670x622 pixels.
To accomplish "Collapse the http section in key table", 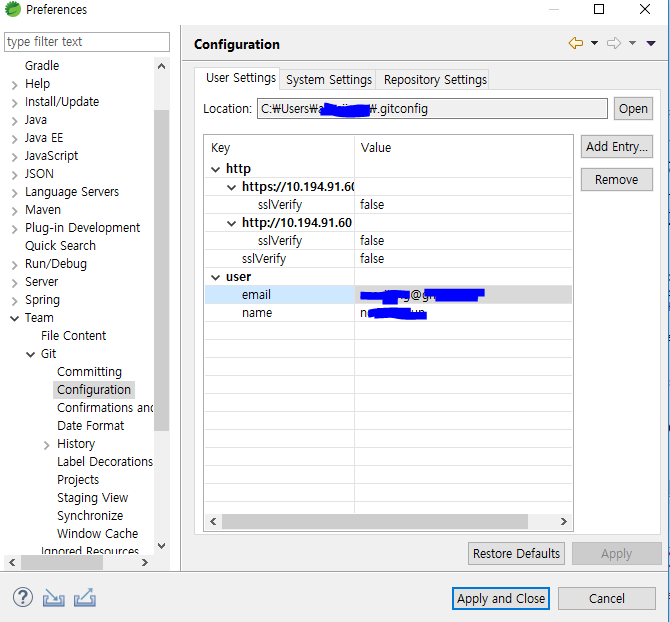I will tap(215, 170).
